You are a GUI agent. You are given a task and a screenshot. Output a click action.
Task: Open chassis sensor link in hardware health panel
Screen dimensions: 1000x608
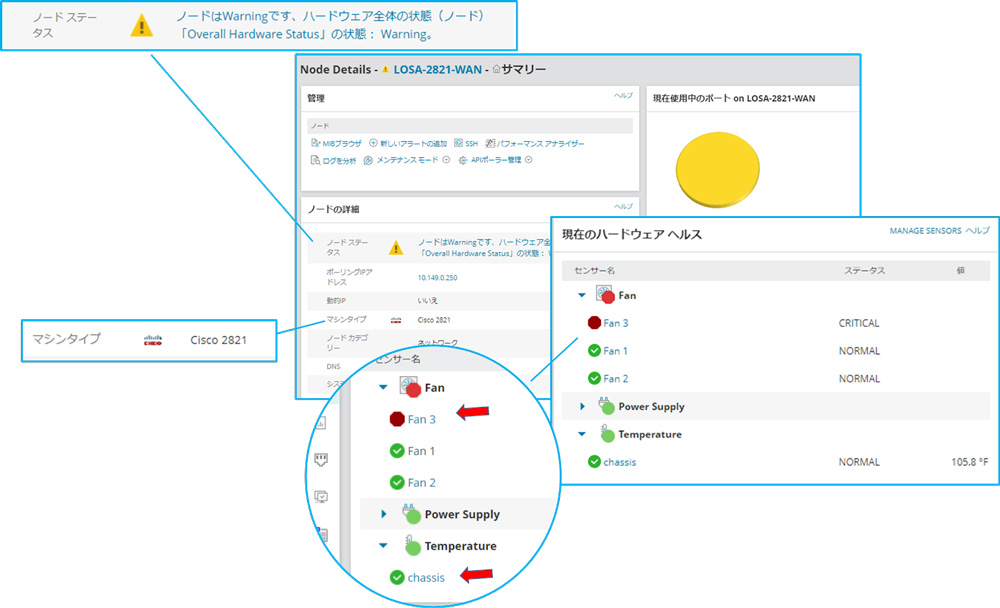click(x=620, y=462)
